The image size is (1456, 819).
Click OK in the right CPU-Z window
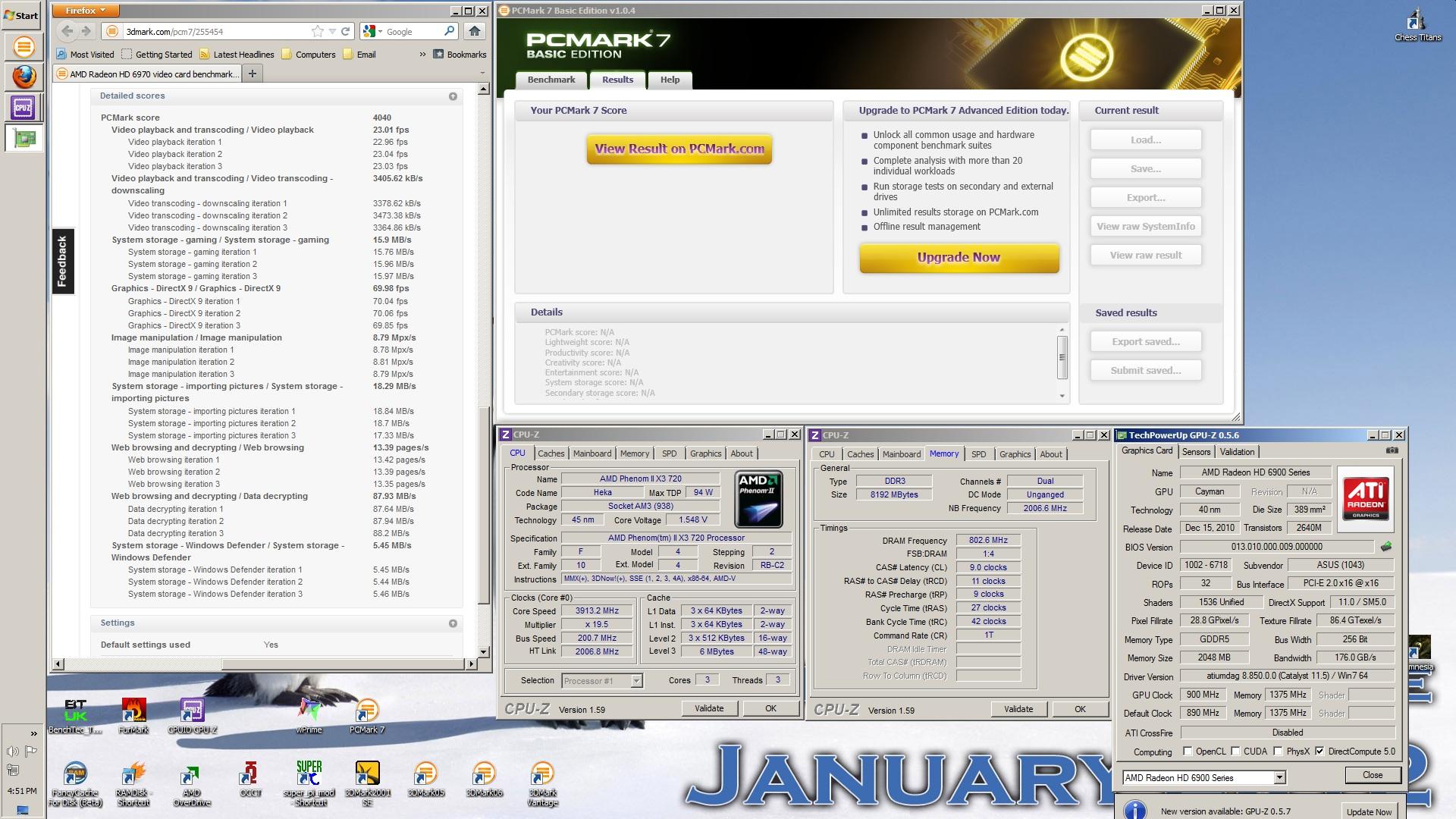click(x=1080, y=709)
